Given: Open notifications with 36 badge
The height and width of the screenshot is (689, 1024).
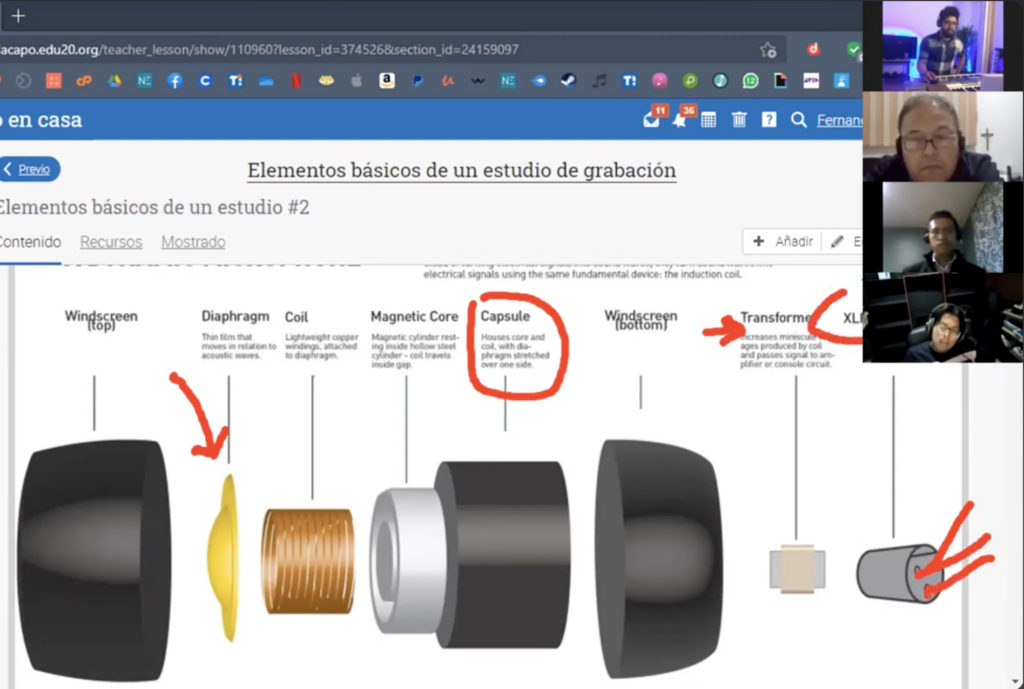Looking at the screenshot, I should 680,119.
